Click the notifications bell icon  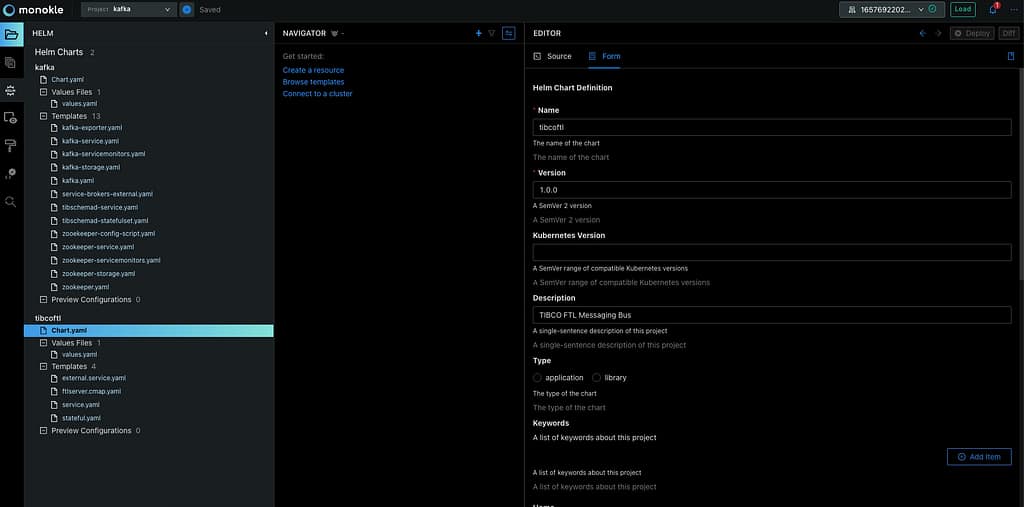(x=993, y=9)
